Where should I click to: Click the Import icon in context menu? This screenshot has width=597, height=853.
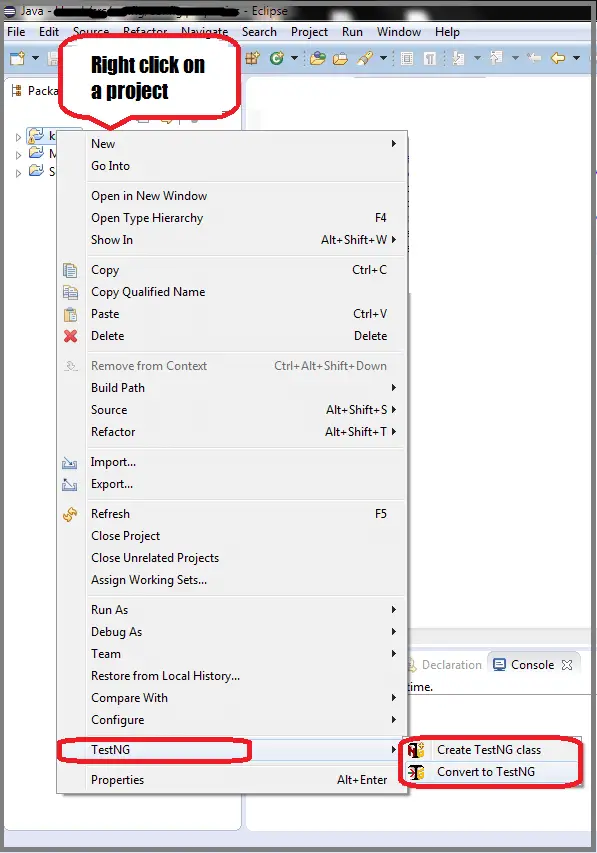pyautogui.click(x=70, y=462)
